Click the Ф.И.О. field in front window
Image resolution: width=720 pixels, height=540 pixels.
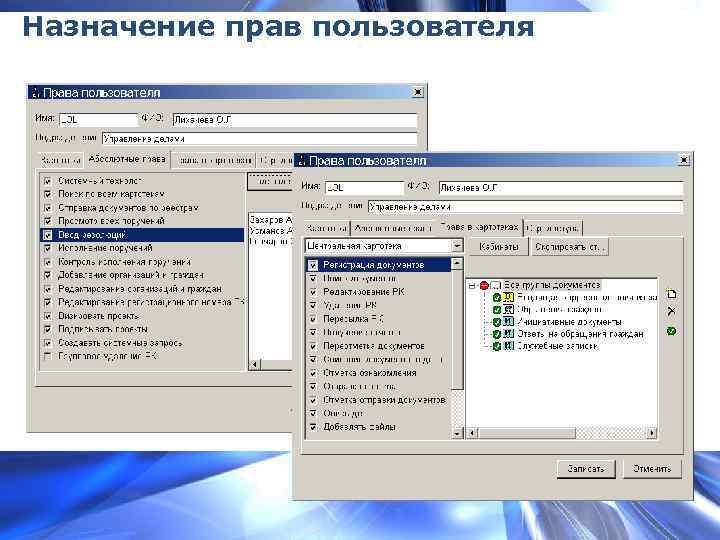(x=561, y=187)
